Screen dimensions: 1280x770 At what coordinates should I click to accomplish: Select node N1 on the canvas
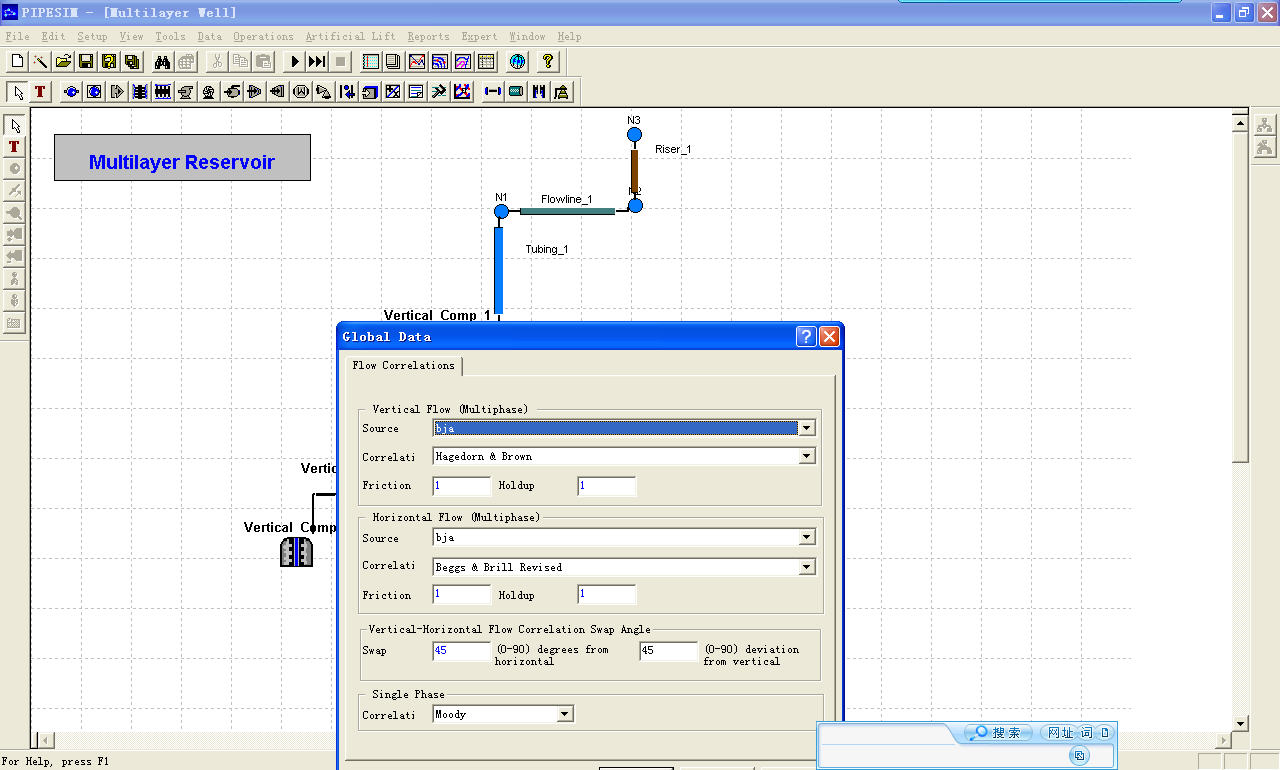click(x=502, y=211)
